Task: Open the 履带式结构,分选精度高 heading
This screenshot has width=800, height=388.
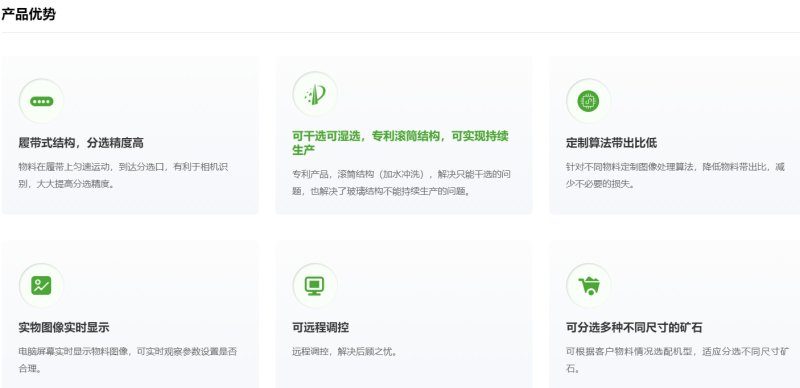Action: click(x=81, y=143)
